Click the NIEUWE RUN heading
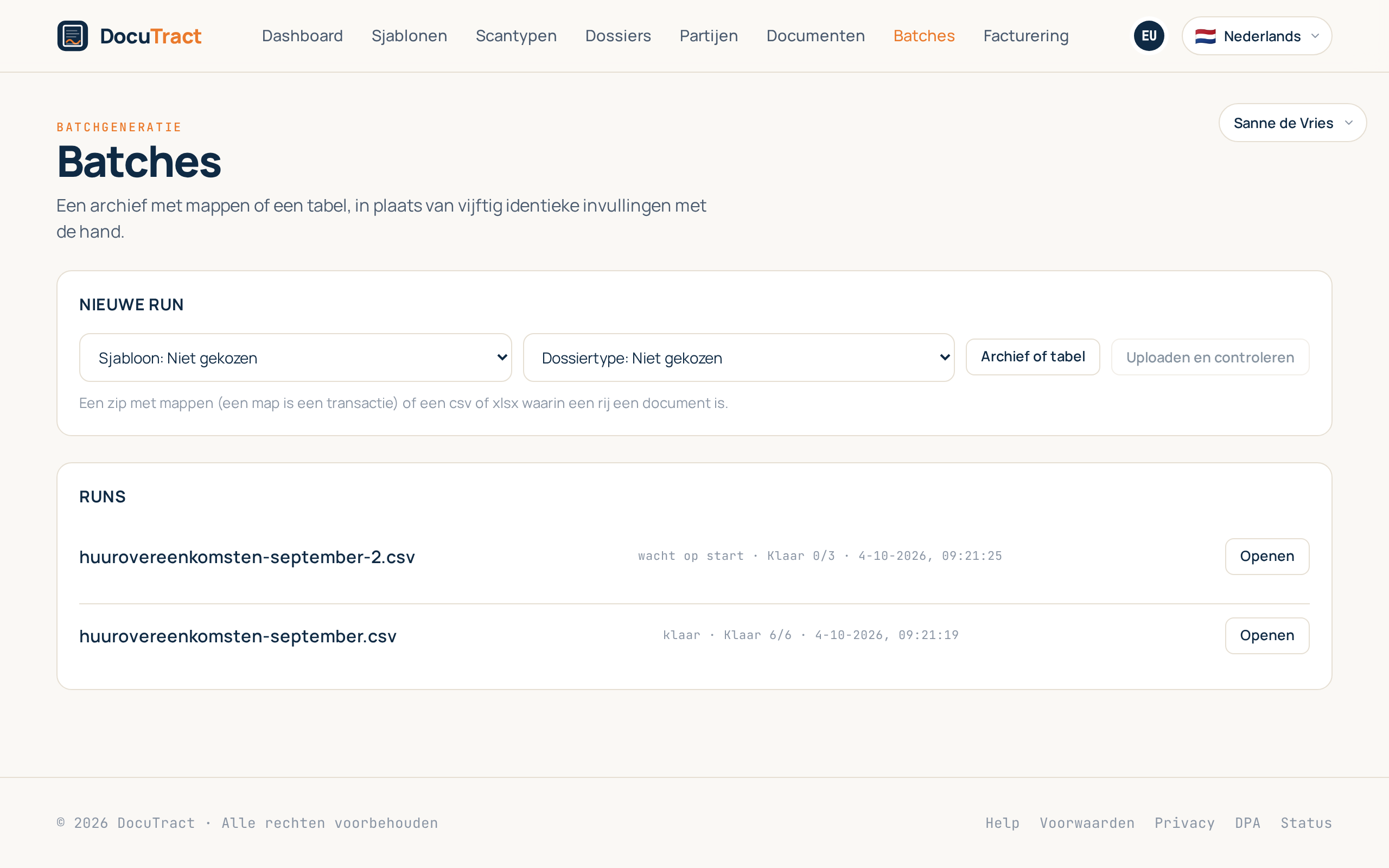The image size is (1389, 868). pyautogui.click(x=131, y=305)
